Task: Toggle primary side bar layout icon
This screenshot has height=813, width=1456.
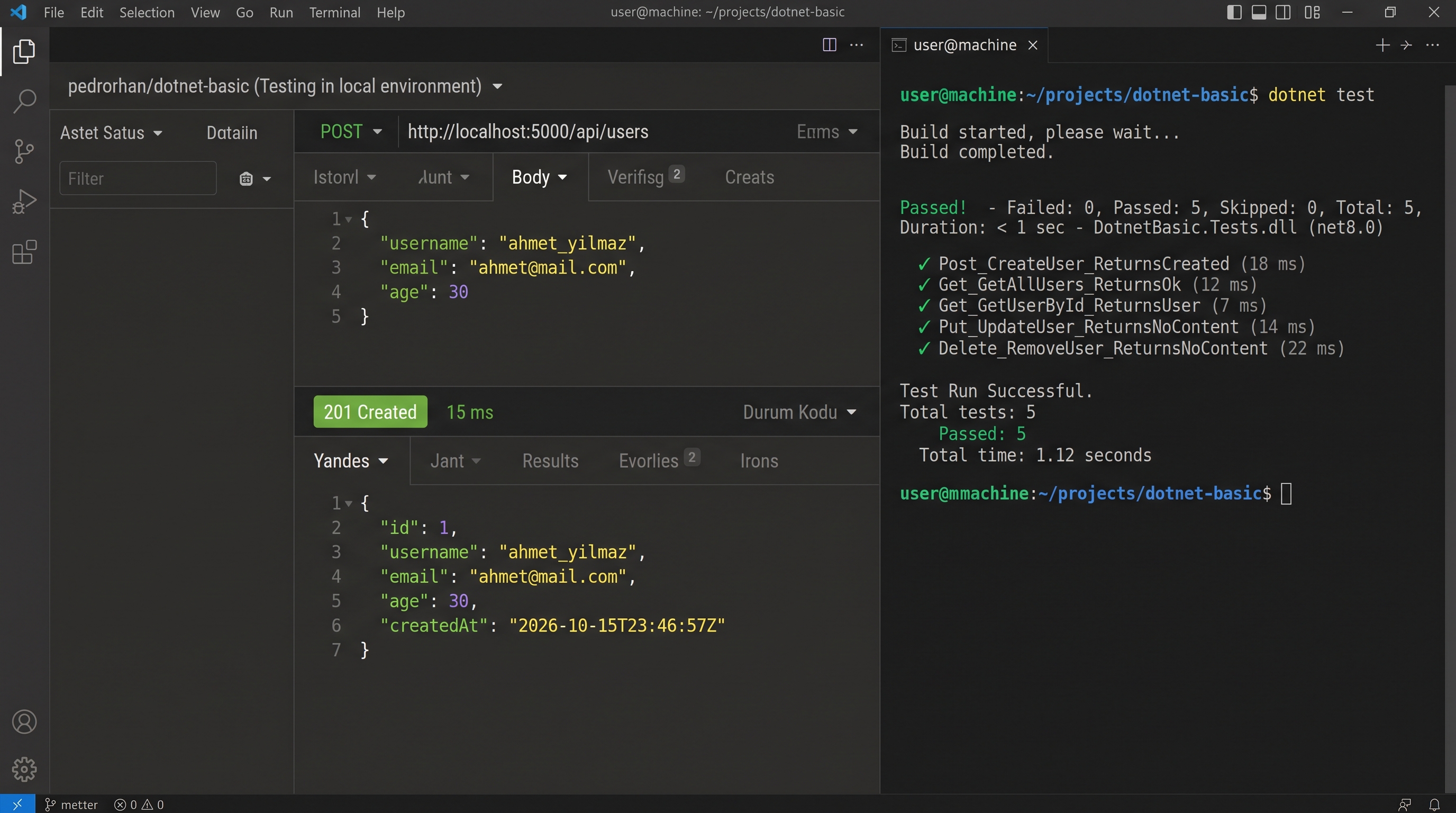Action: click(1234, 12)
